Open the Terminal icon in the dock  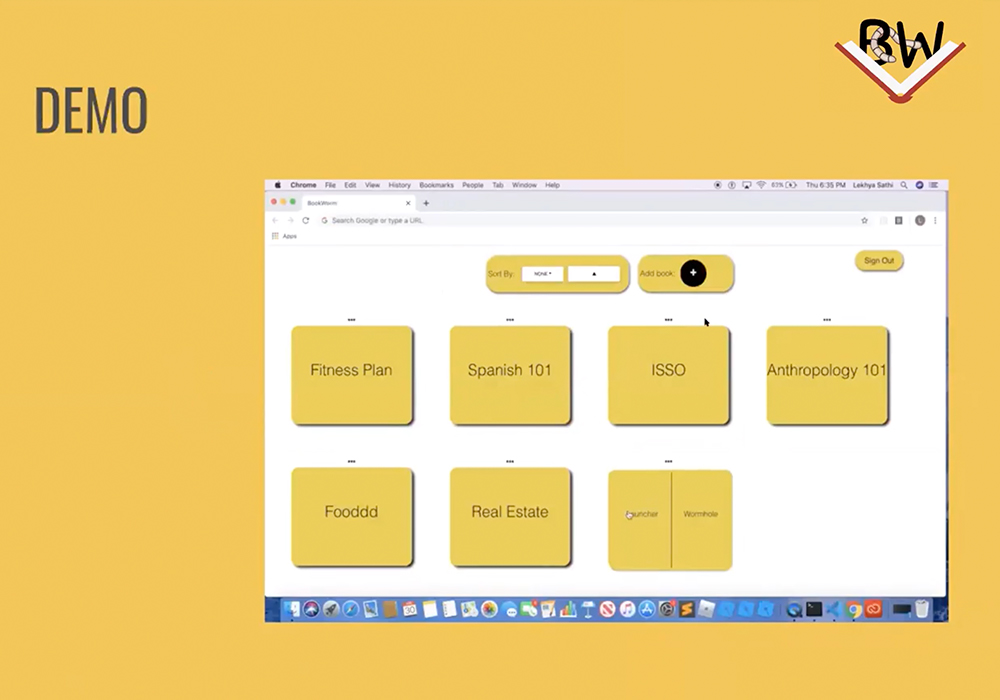tap(814, 609)
